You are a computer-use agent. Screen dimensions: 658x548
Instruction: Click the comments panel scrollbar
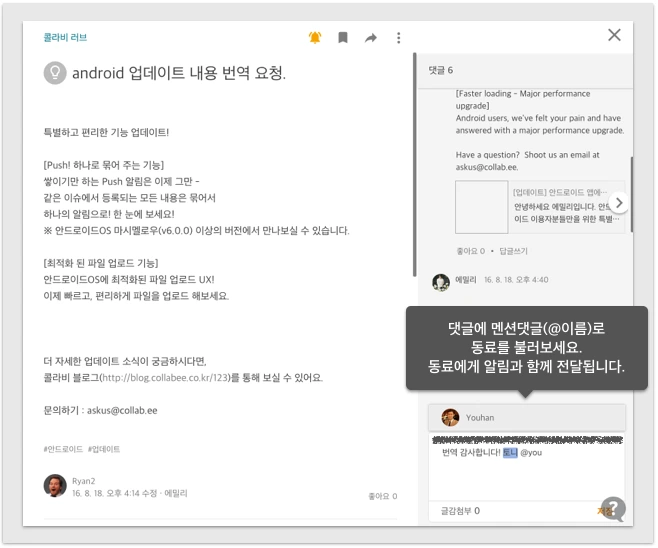tap(631, 194)
